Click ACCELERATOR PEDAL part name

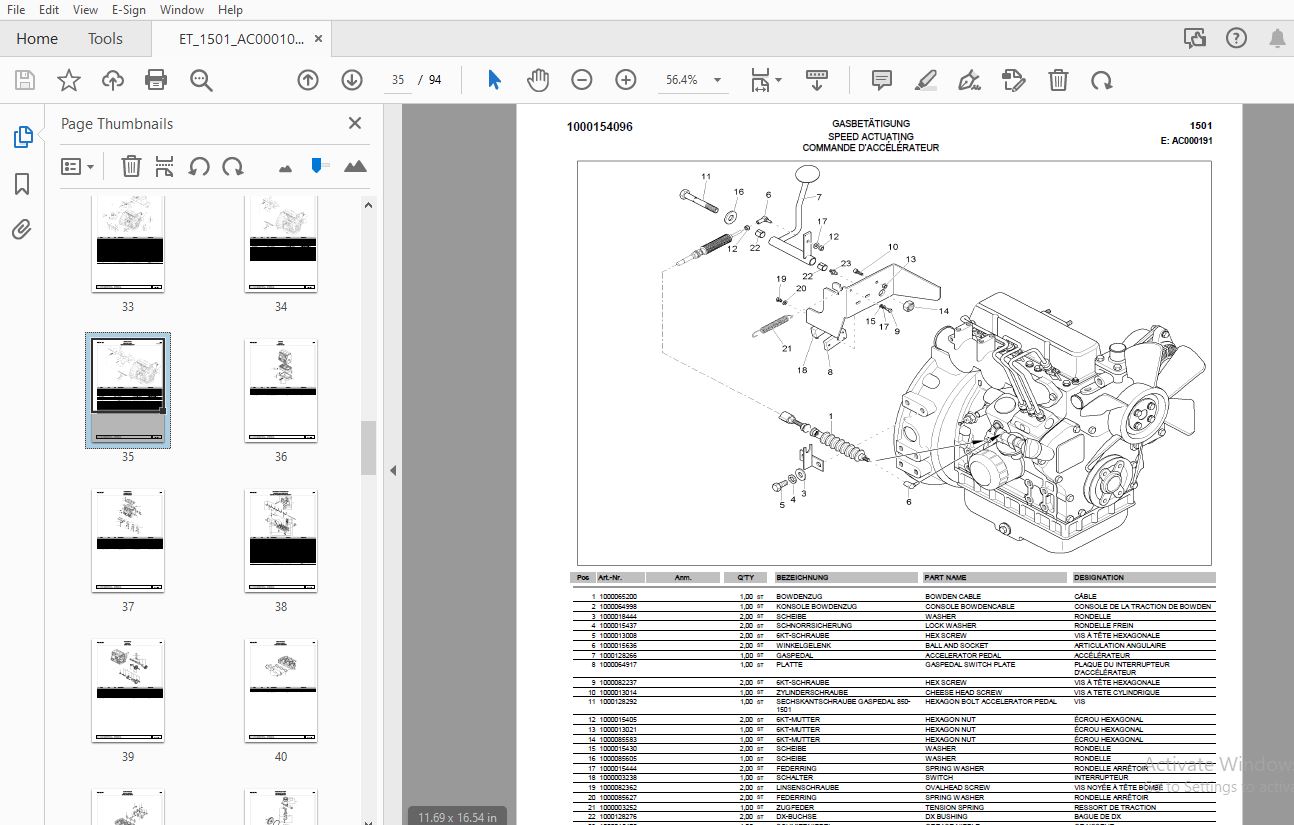(x=963, y=655)
